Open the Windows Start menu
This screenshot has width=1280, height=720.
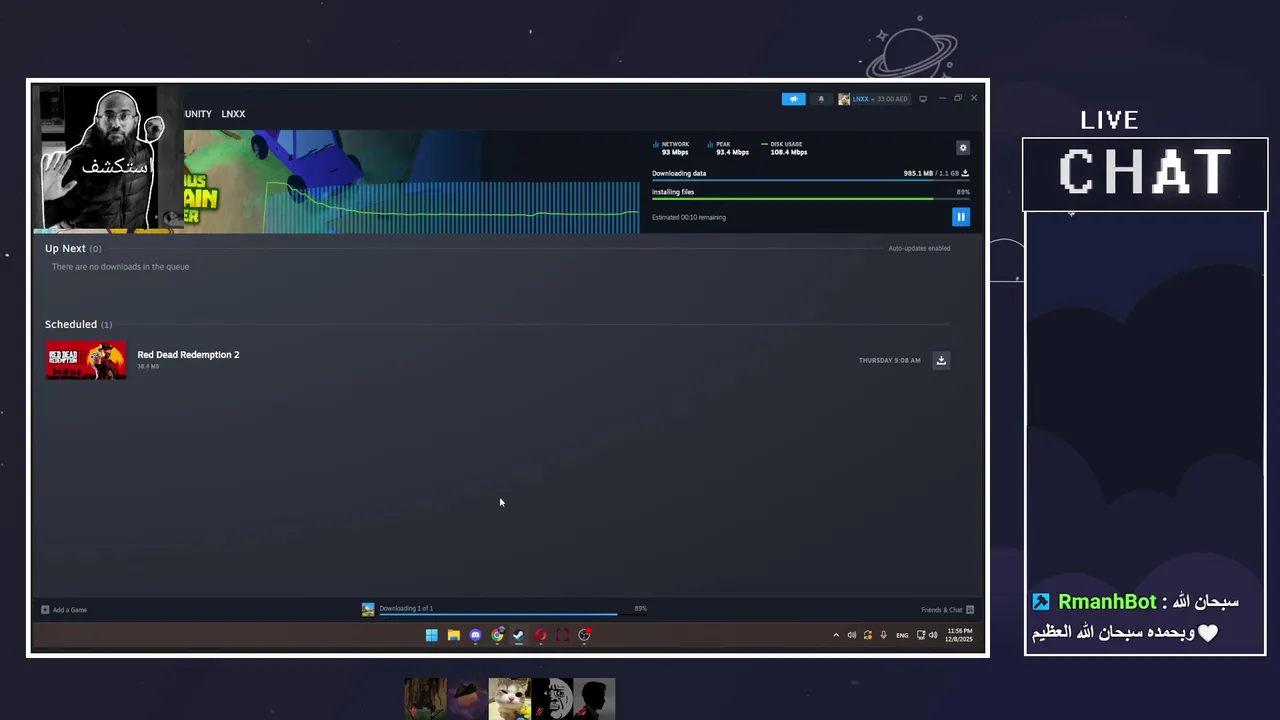pyautogui.click(x=431, y=635)
